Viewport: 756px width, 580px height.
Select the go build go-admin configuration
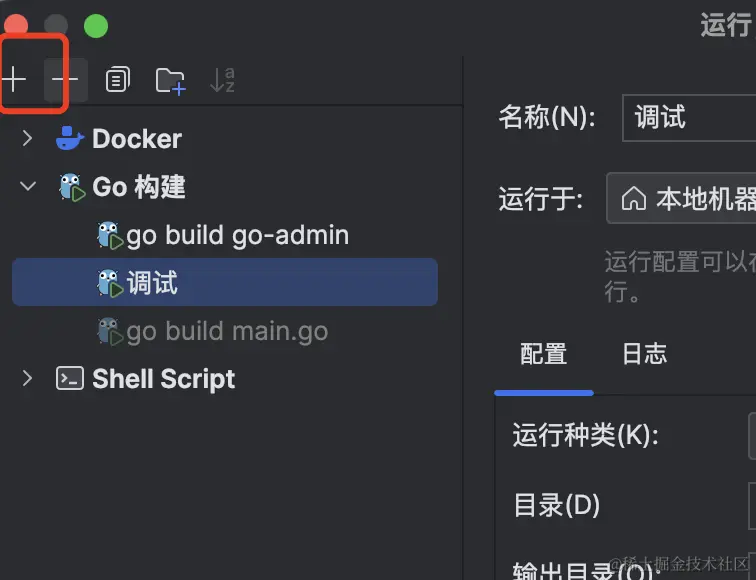tap(237, 235)
